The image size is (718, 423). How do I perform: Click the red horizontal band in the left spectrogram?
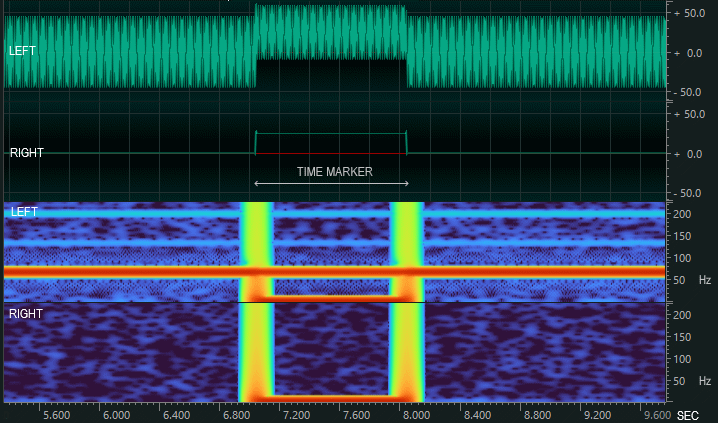(x=120, y=271)
